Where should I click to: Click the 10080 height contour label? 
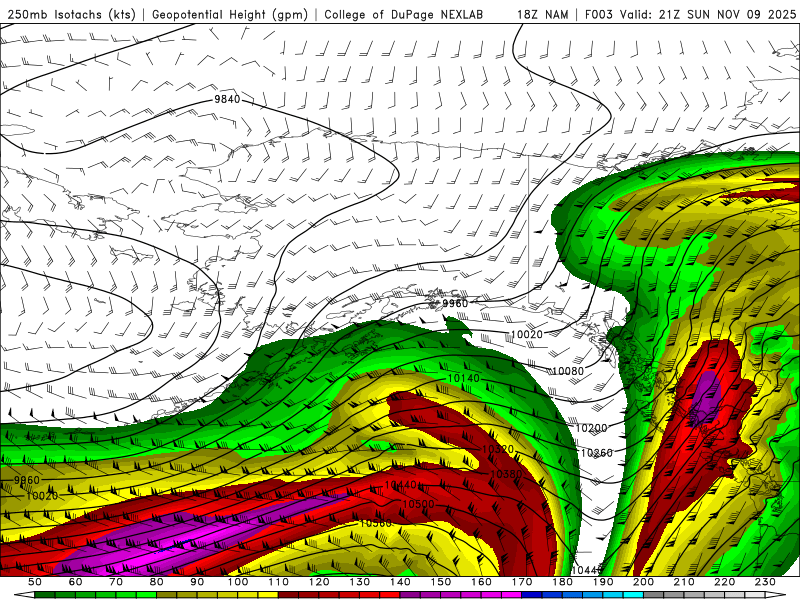(x=568, y=371)
